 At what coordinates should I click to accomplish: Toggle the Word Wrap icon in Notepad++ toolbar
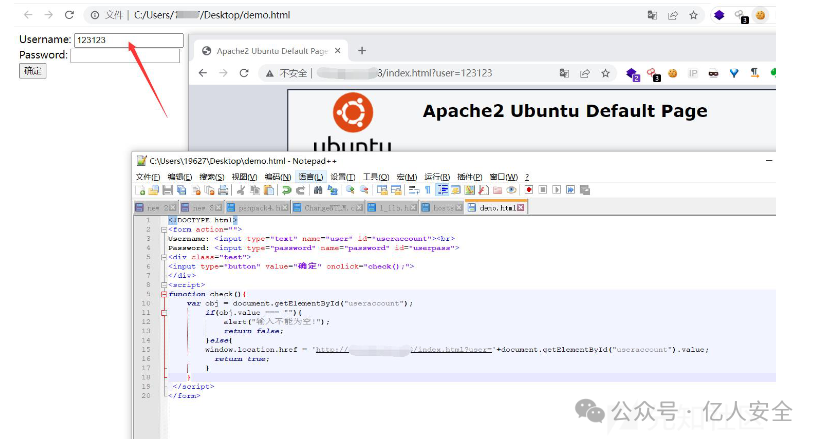click(414, 190)
